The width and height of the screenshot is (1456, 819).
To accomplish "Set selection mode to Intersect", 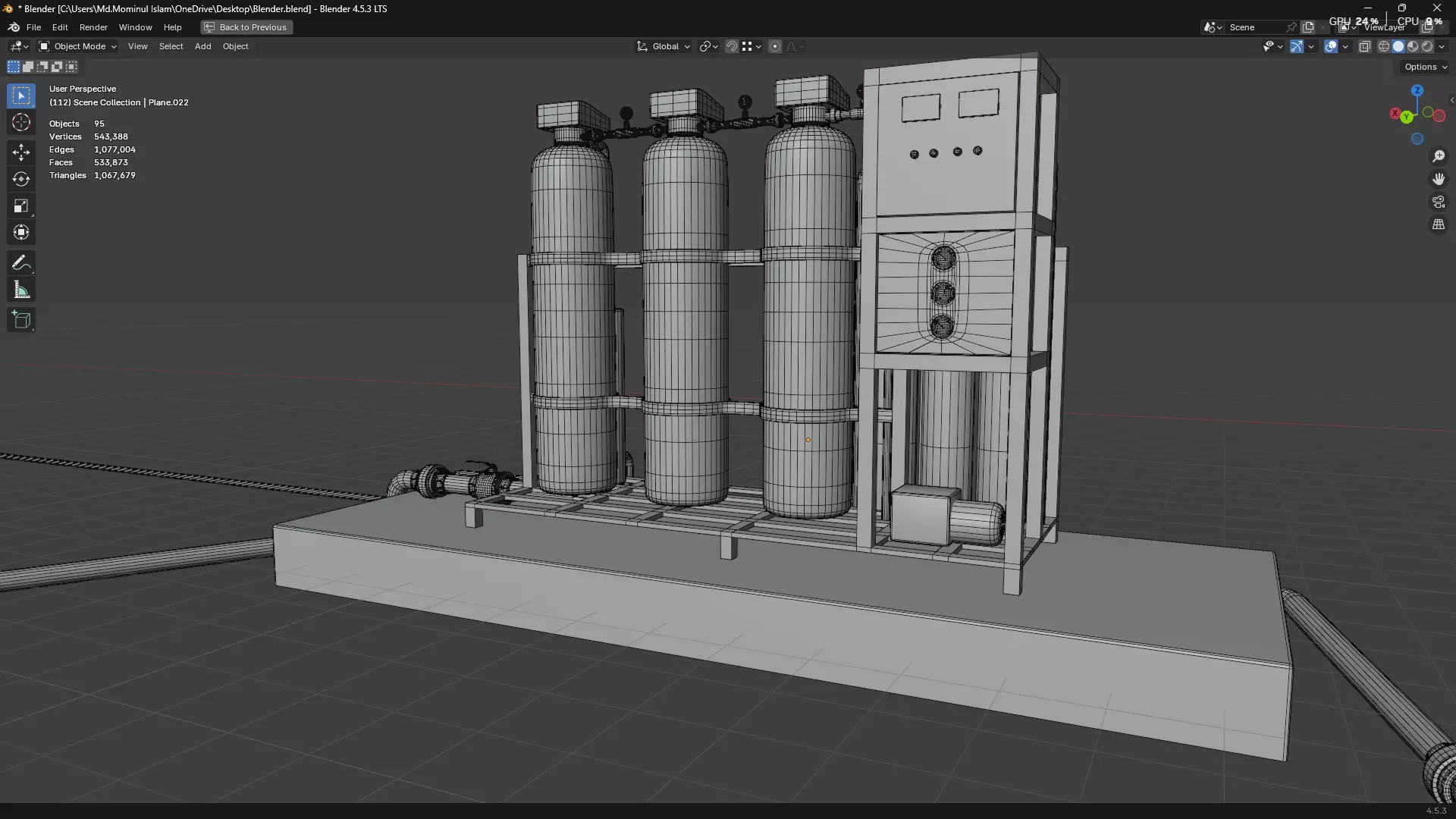I will coord(71,67).
